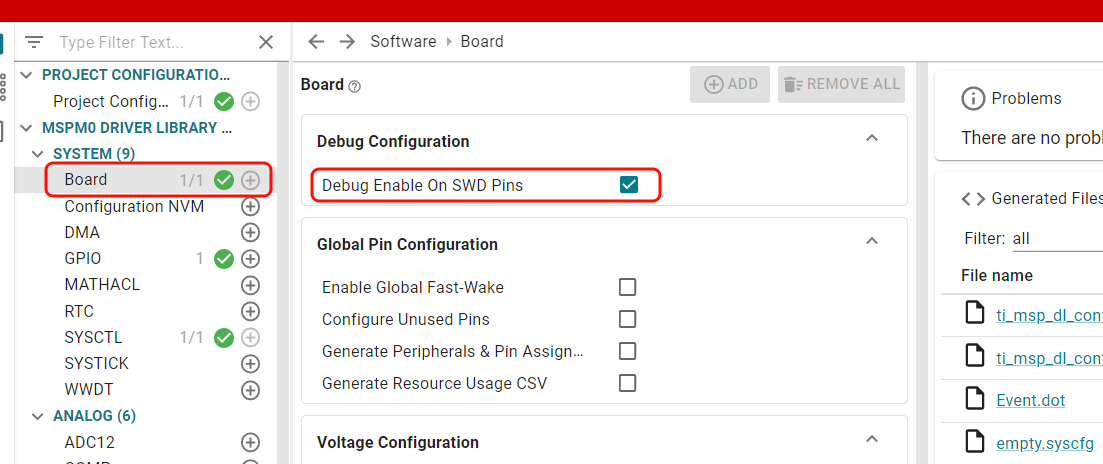Viewport: 1103px width, 464px height.
Task: Click the Filter field showing all
Action: [1057, 239]
